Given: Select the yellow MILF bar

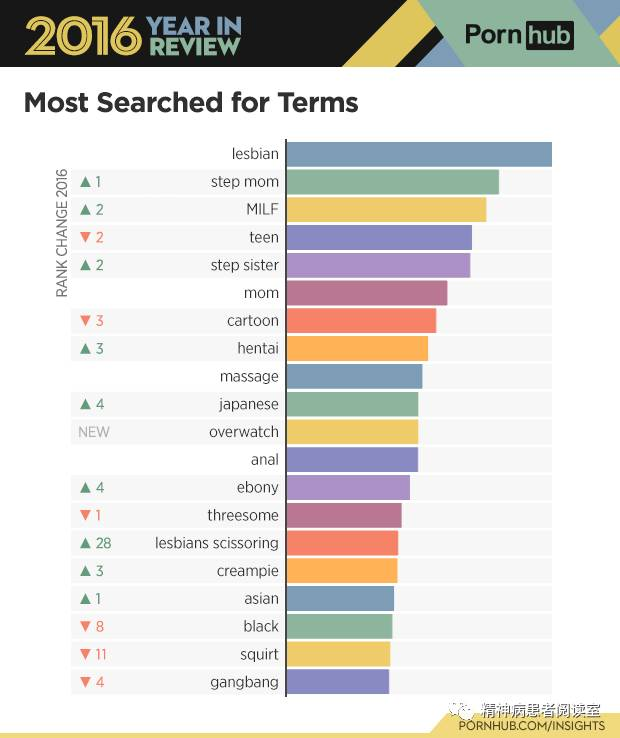Looking at the screenshot, I should click(386, 209).
